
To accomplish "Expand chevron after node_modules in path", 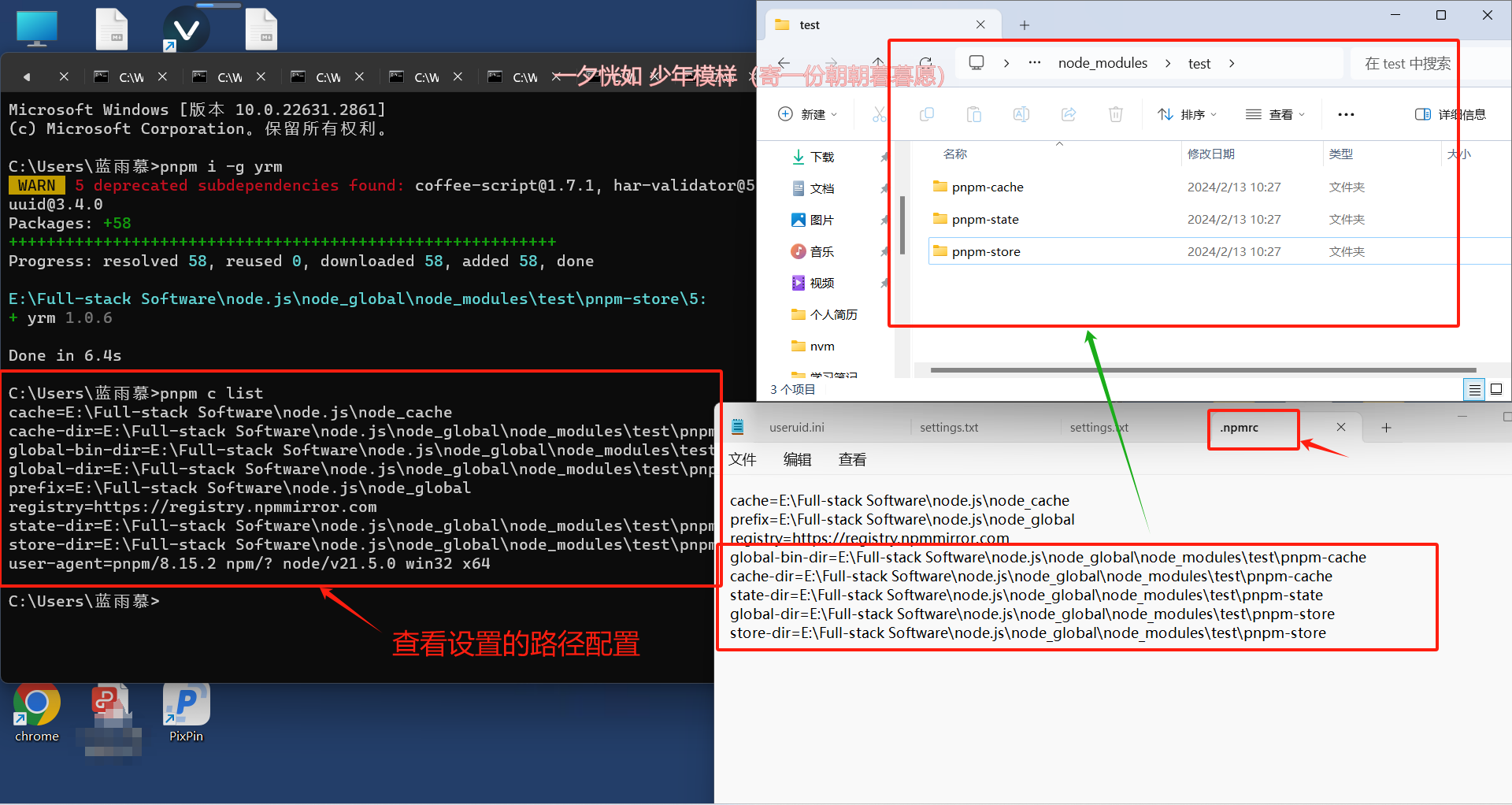I will (1168, 63).
